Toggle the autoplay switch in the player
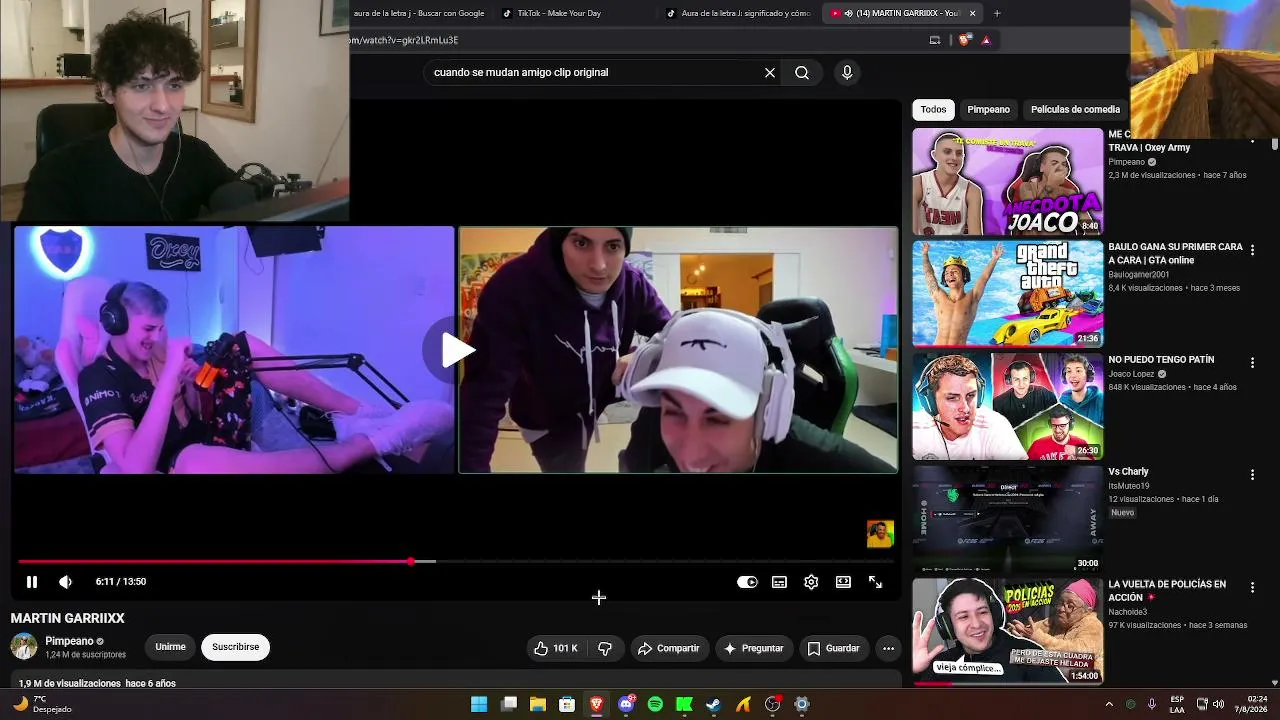The width and height of the screenshot is (1280, 720). point(747,582)
